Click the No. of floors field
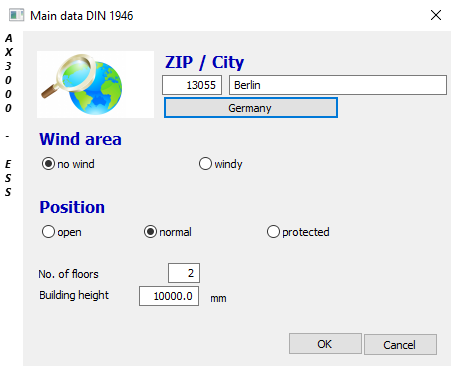Image resolution: width=452 pixels, height=367 pixels. click(184, 273)
